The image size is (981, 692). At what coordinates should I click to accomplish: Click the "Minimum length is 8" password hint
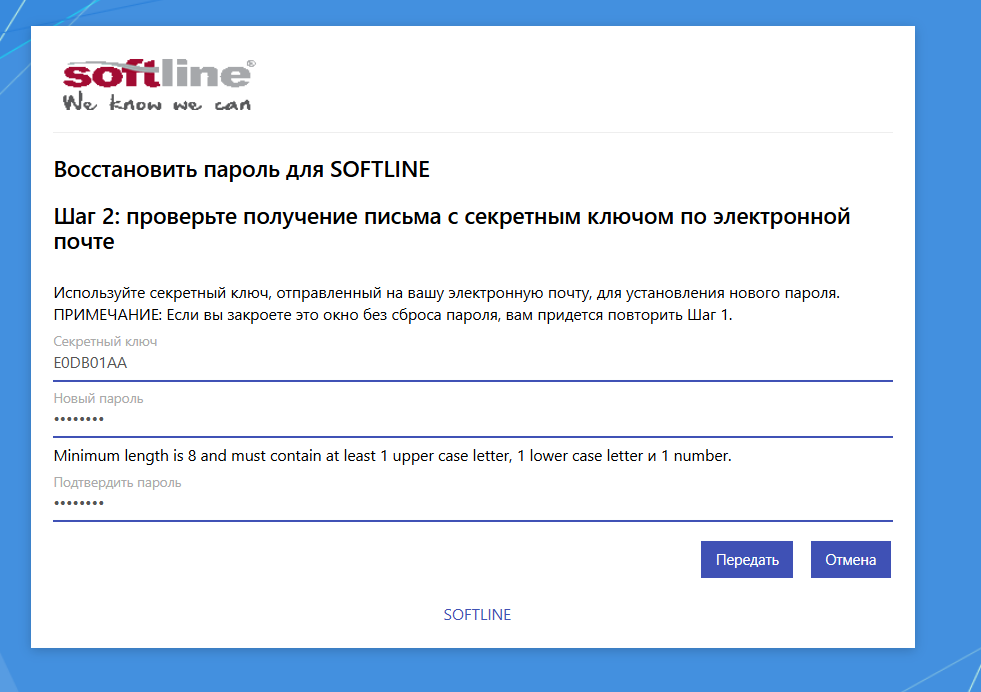coord(392,457)
